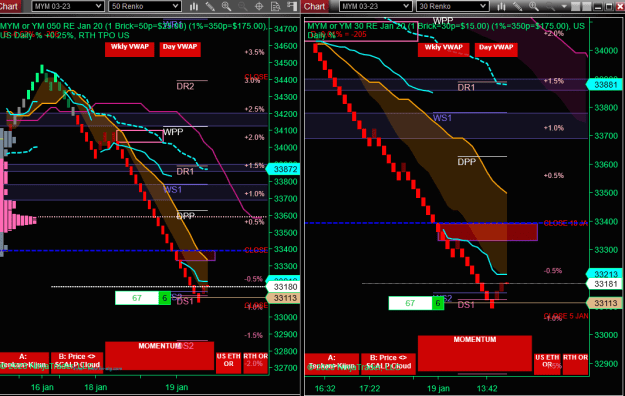Maximize the right chart window
This screenshot has width=625, height=396.
point(609,6)
